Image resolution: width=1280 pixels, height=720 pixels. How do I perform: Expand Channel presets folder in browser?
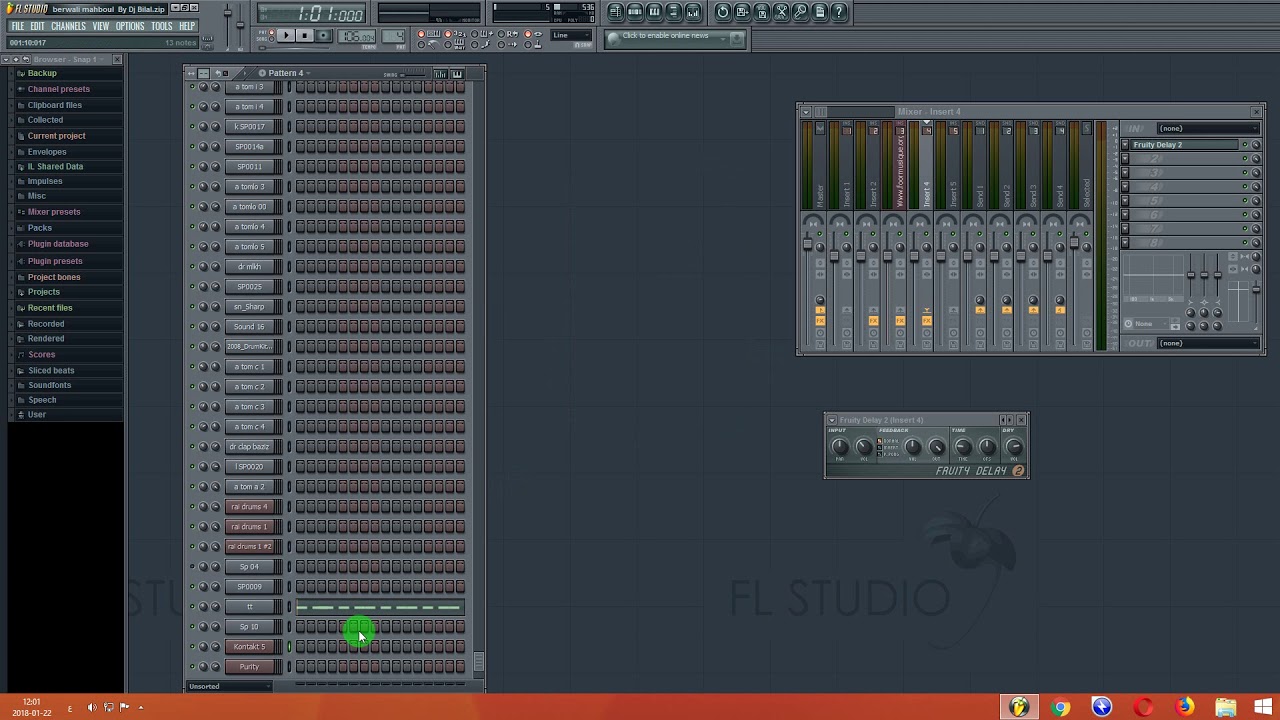coord(58,89)
